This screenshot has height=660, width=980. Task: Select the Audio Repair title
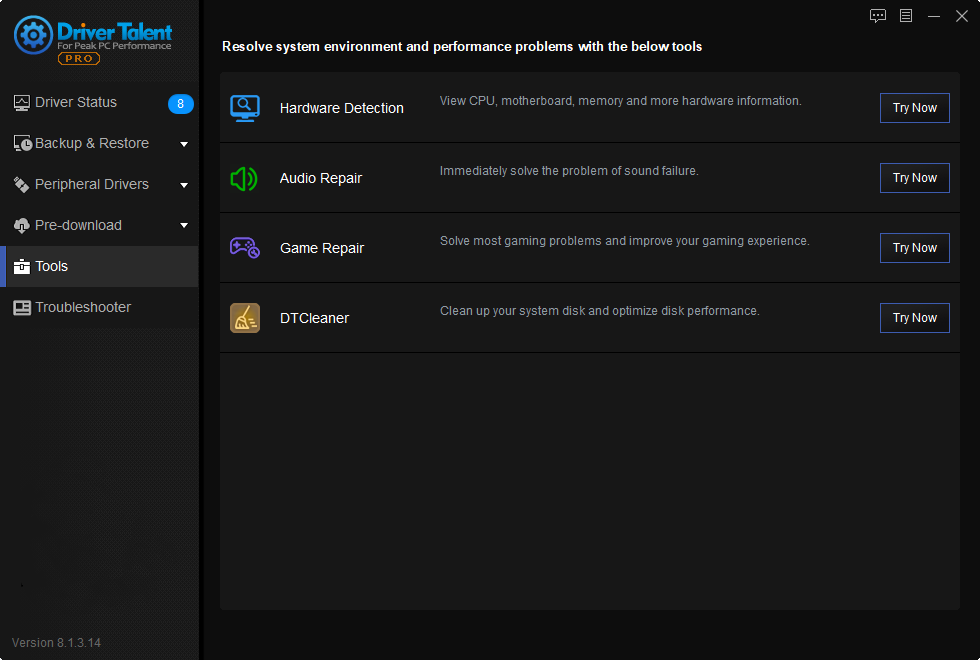pyautogui.click(x=321, y=179)
